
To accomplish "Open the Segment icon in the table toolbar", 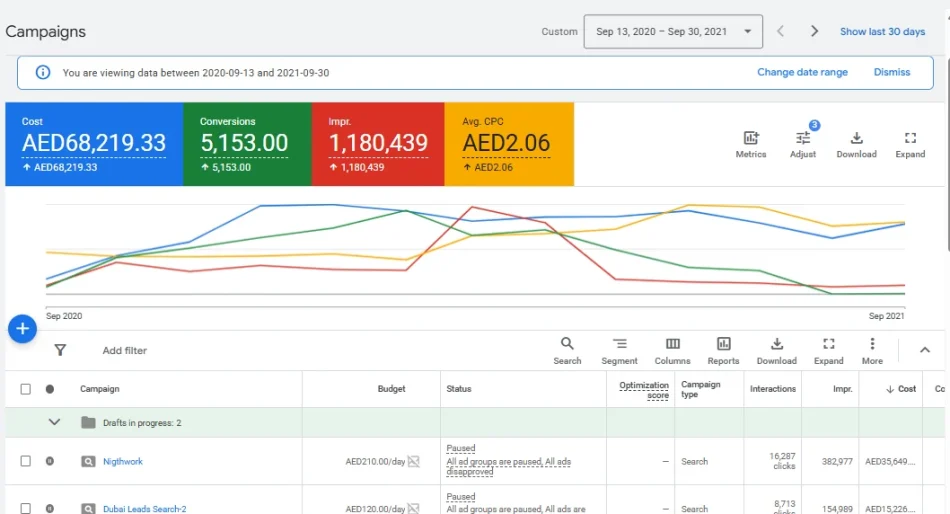I will [619, 344].
